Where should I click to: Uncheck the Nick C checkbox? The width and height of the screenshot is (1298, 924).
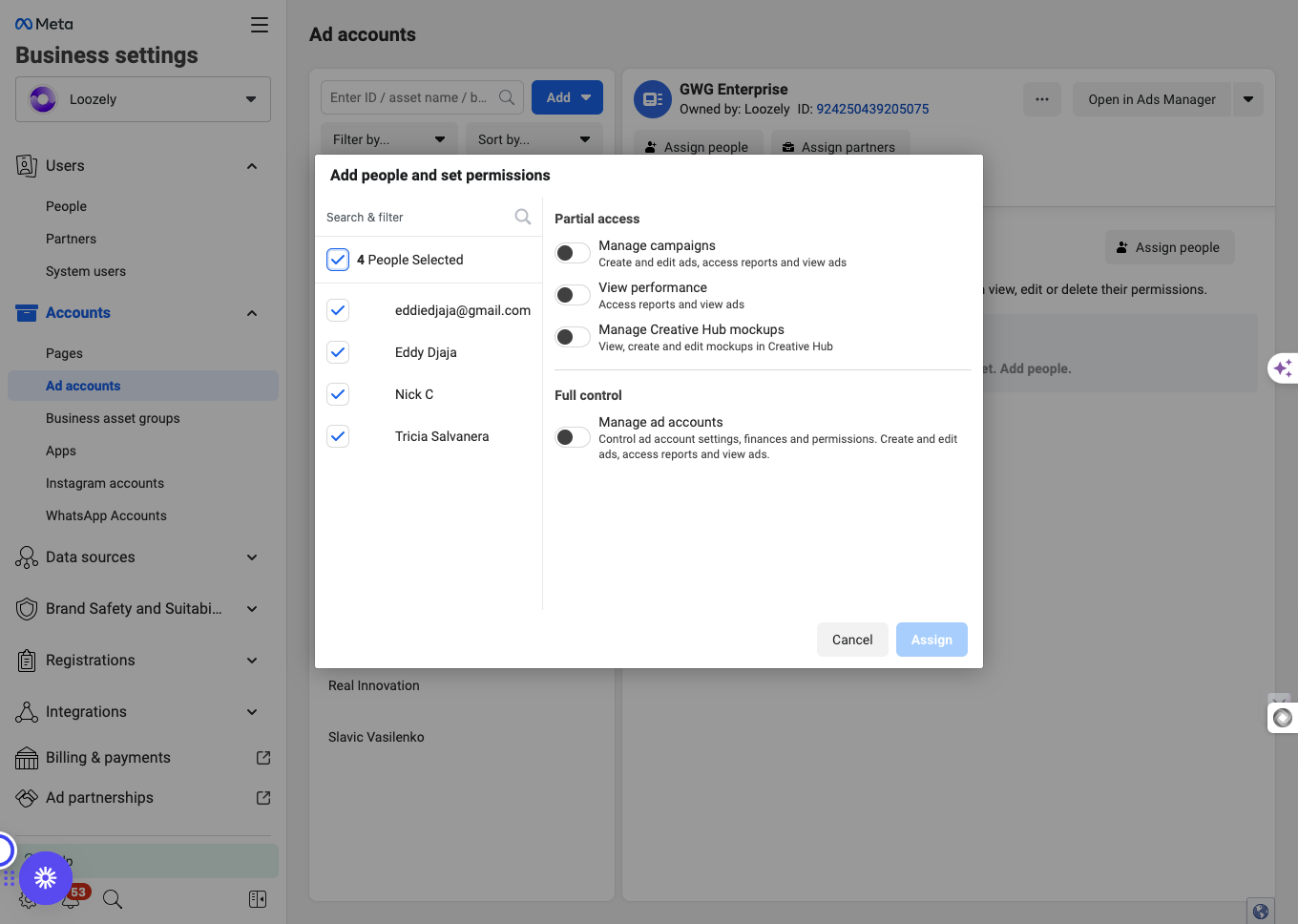tap(338, 394)
